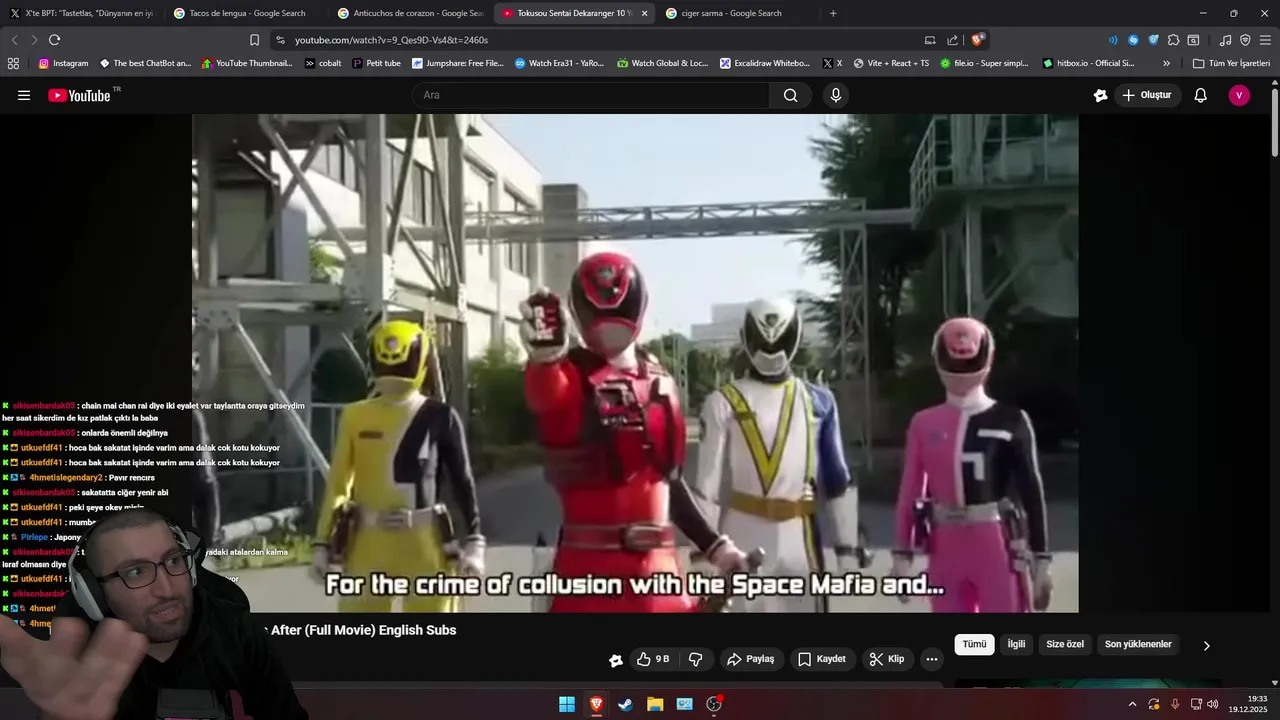
Task: Click the sparkle Ask icon beside Oluştur
Action: pos(1100,95)
